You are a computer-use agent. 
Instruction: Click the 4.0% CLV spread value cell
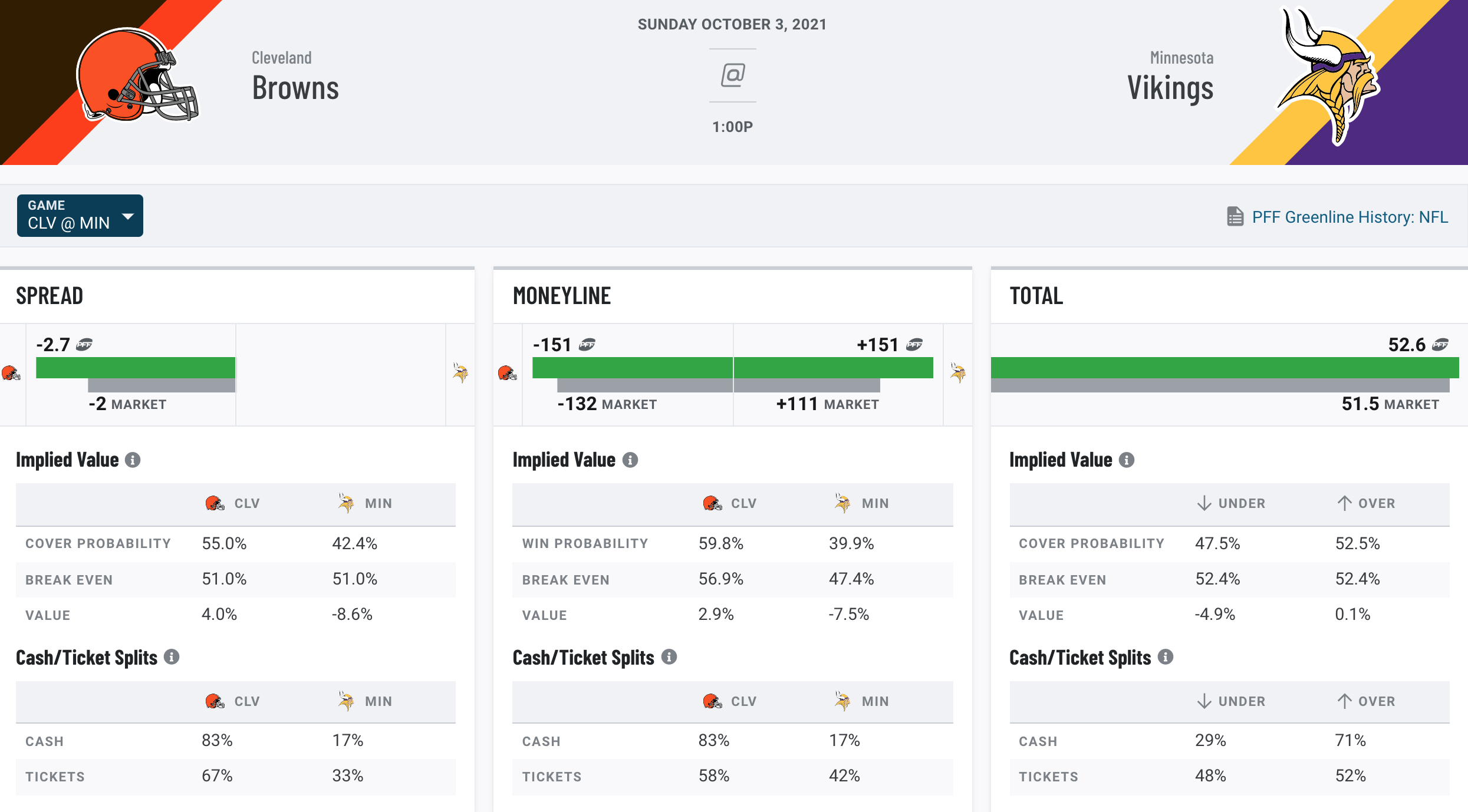click(x=219, y=614)
